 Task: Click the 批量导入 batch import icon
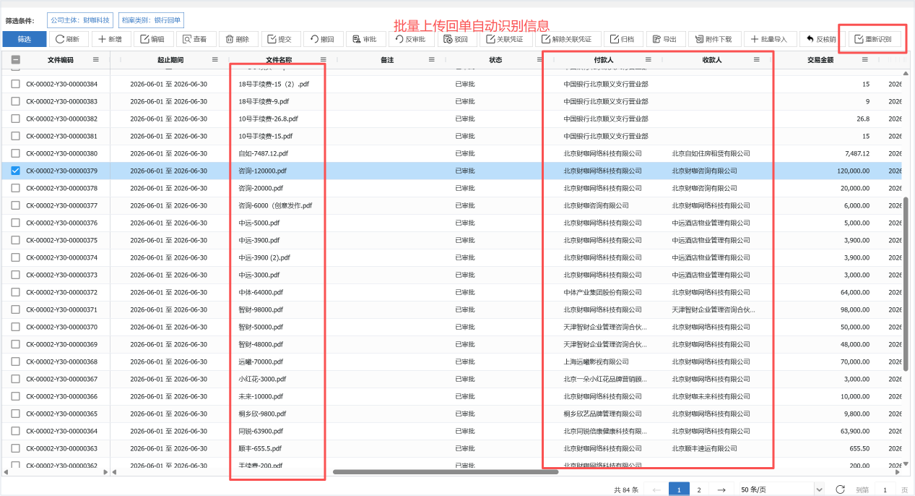(x=755, y=39)
